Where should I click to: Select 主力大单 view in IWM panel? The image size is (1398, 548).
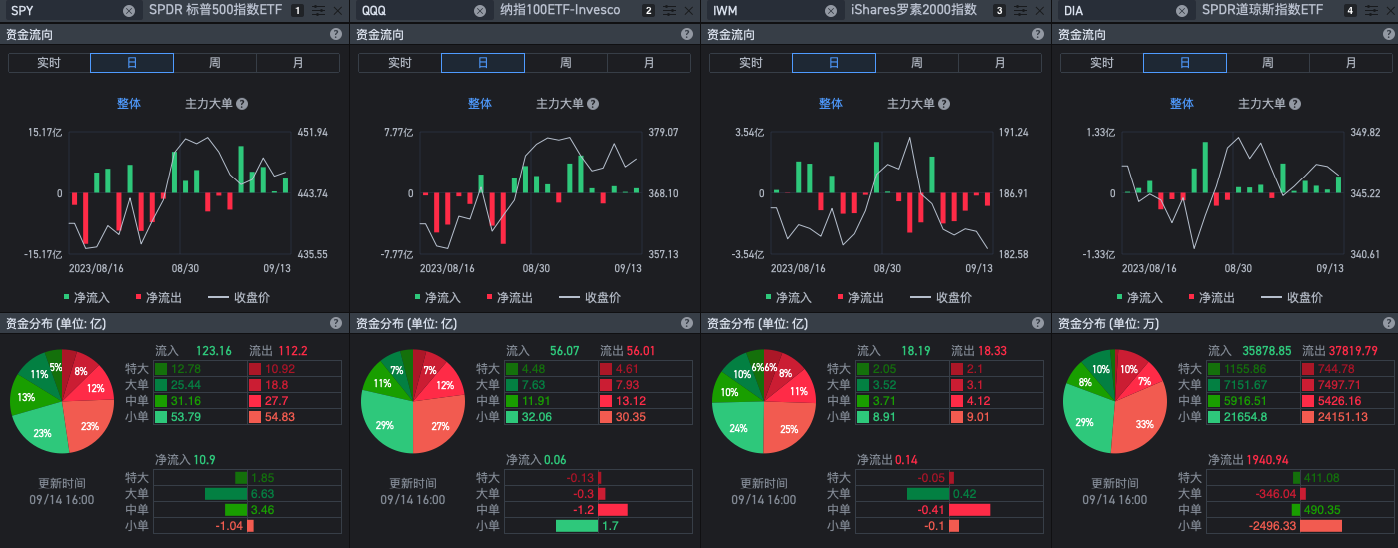click(911, 104)
